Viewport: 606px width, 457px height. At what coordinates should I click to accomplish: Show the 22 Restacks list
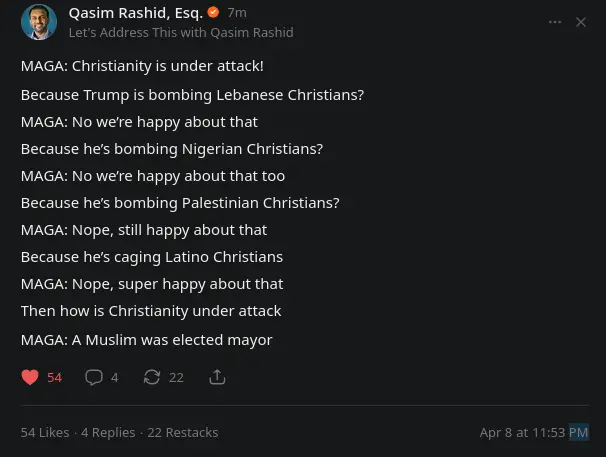click(x=182, y=432)
